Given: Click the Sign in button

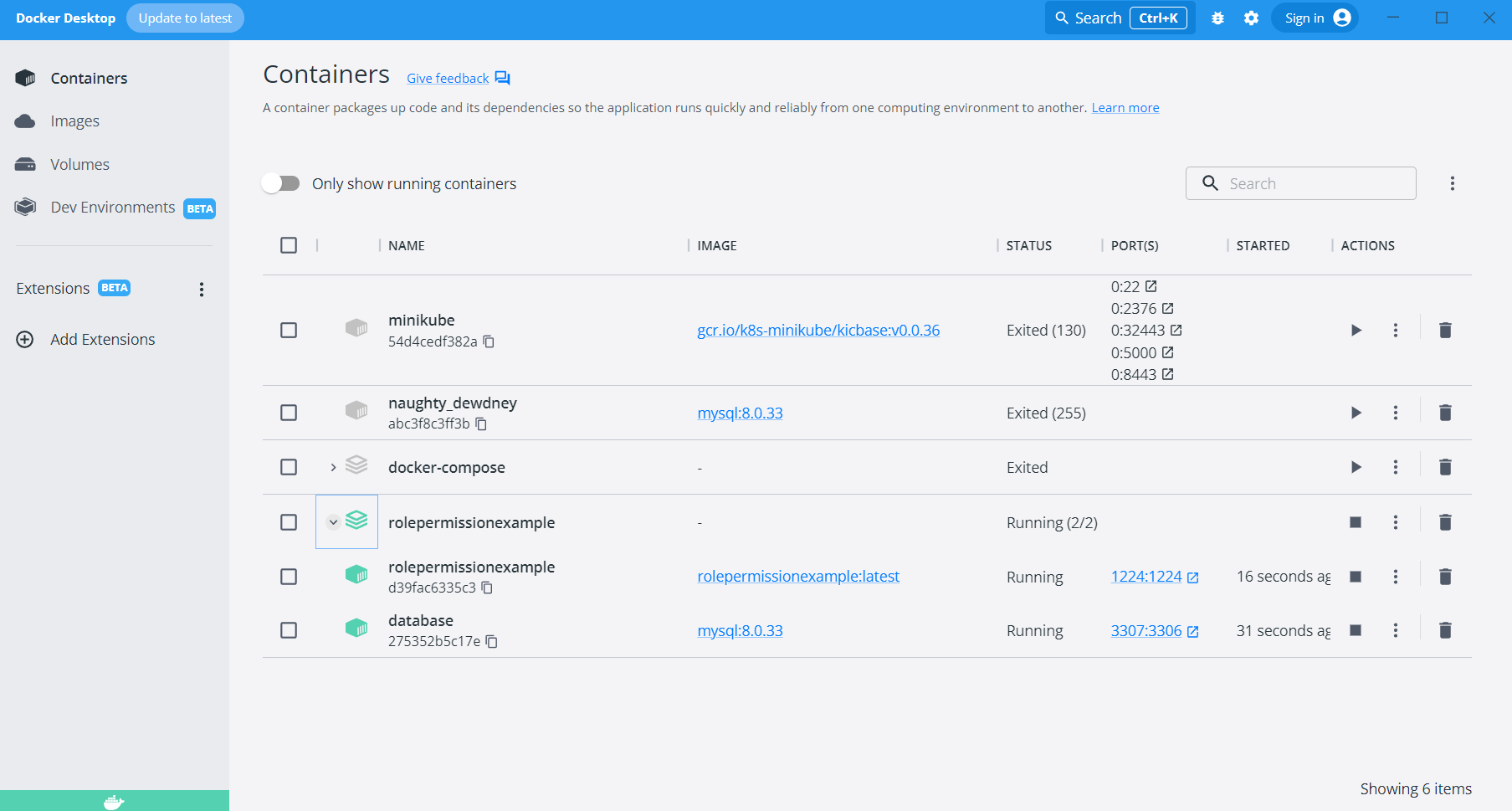Looking at the screenshot, I should (x=1315, y=18).
